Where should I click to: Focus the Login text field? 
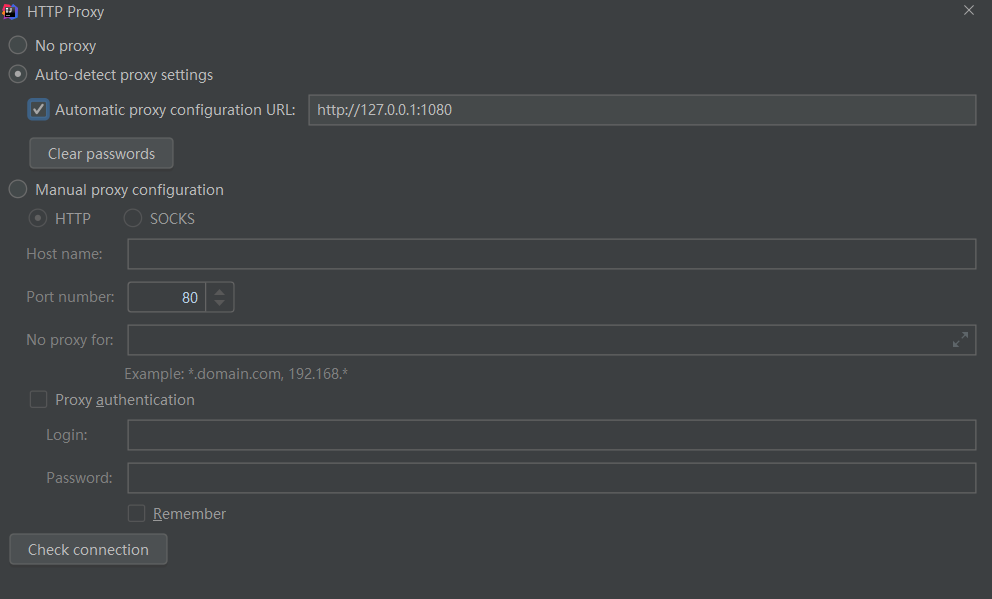tap(551, 435)
